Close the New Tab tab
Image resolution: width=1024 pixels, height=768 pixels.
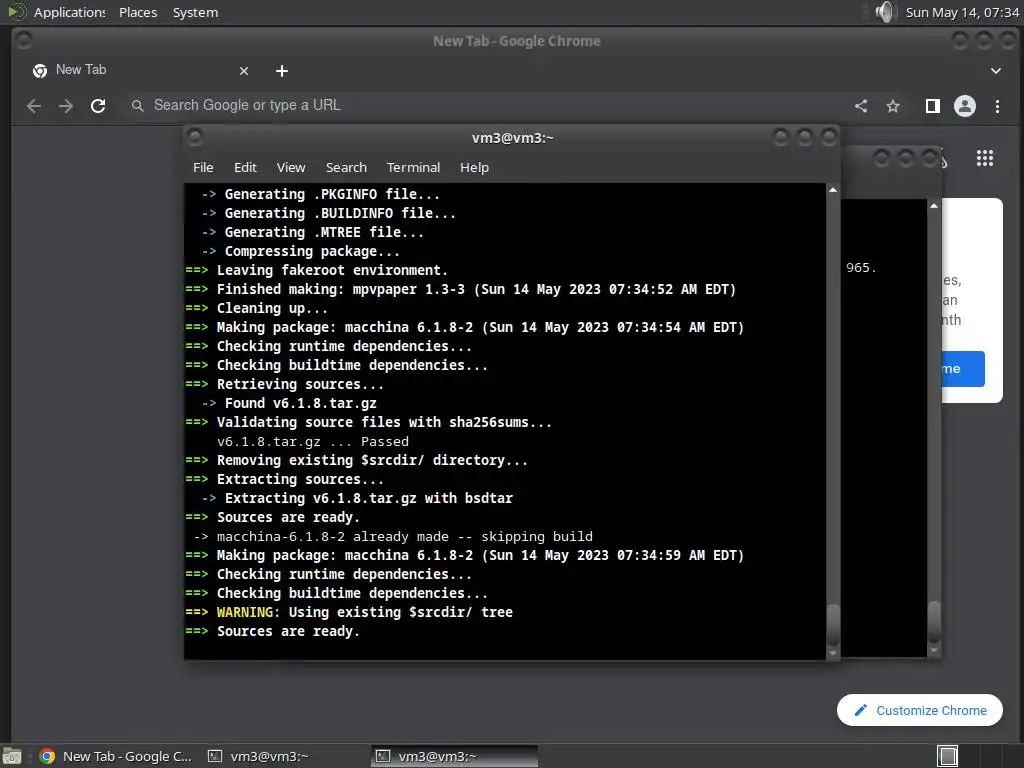[x=244, y=71]
